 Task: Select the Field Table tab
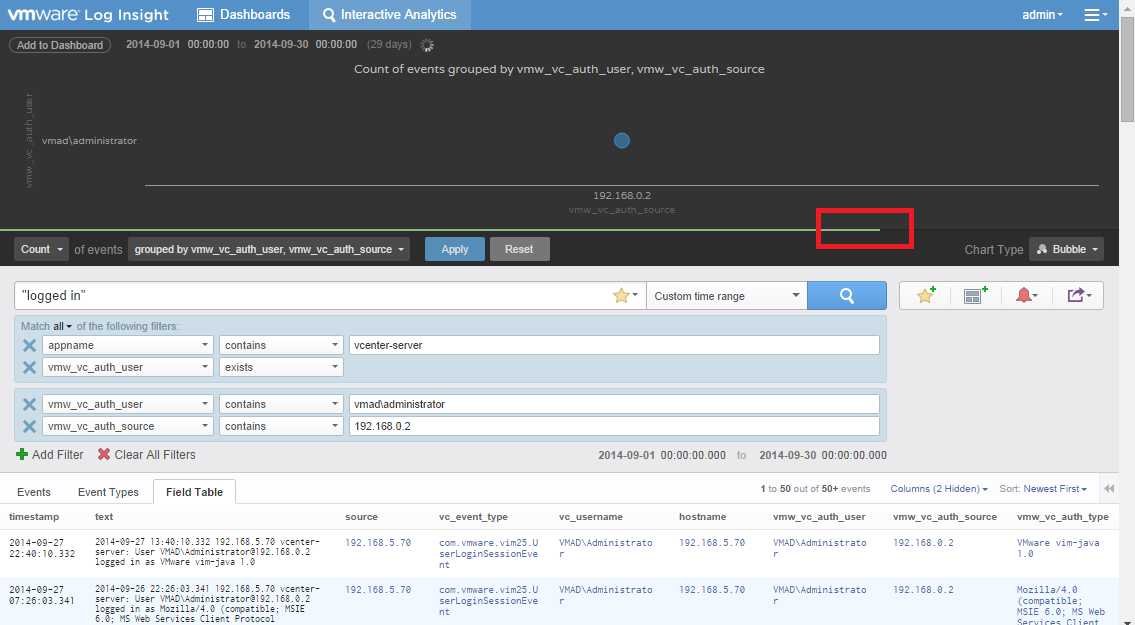click(x=195, y=492)
